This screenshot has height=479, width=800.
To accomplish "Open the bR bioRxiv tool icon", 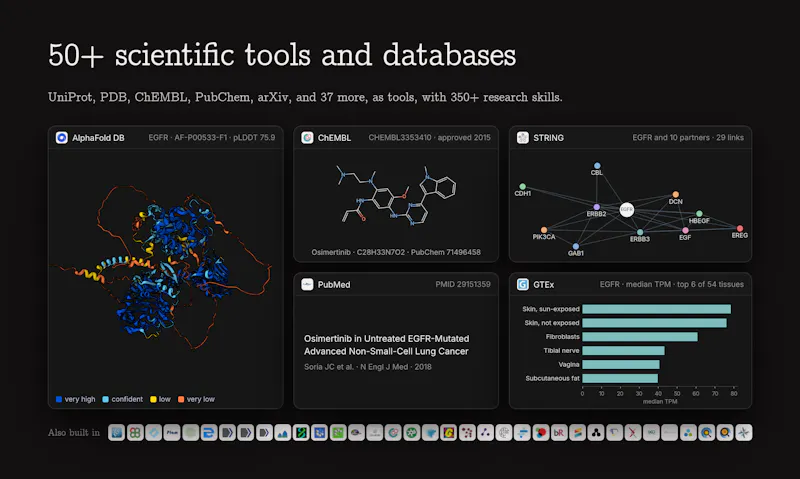I will [x=559, y=433].
